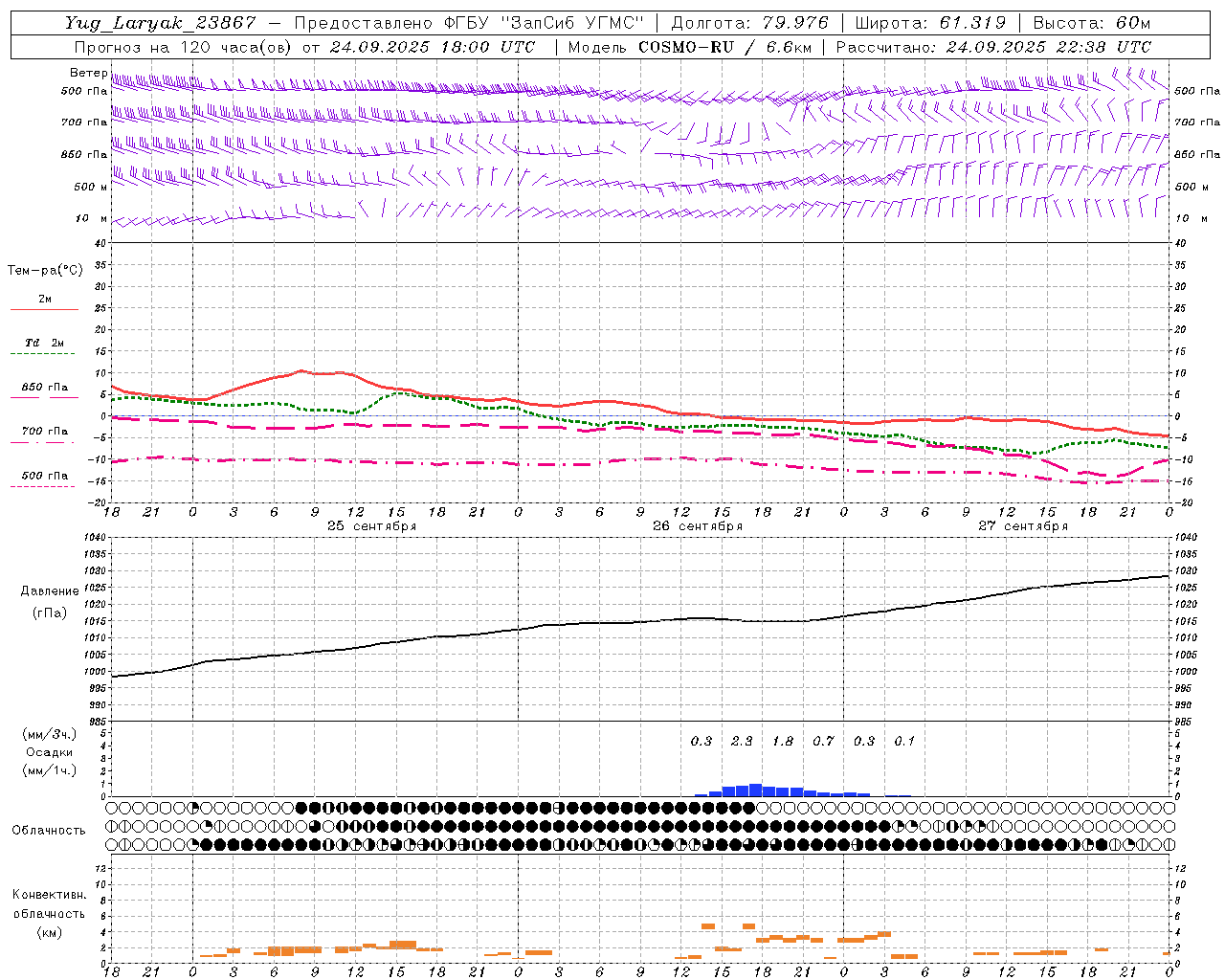
Task: Click the "27 сентября" date label
Action: coord(1023,526)
